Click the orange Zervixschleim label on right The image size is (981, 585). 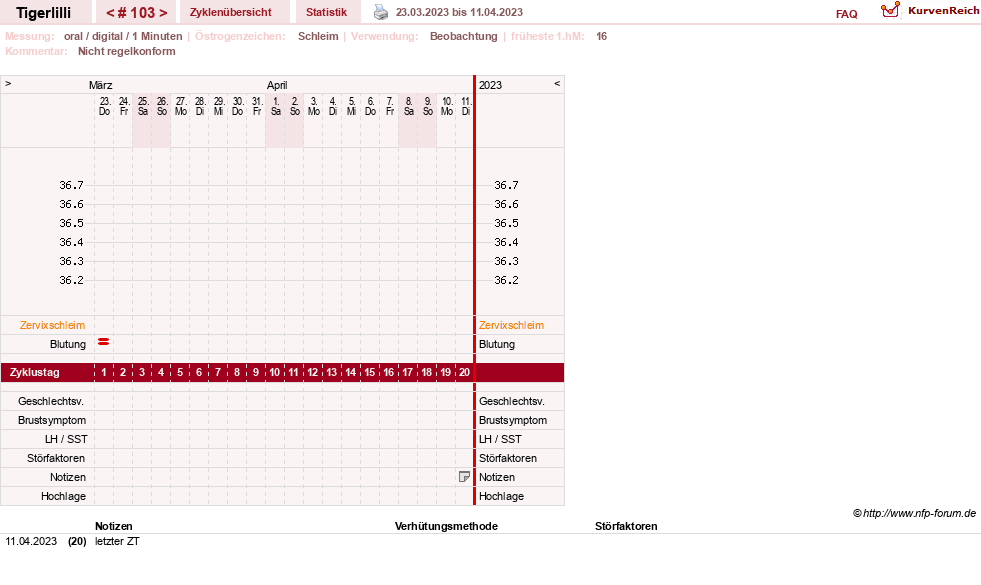[x=511, y=325]
